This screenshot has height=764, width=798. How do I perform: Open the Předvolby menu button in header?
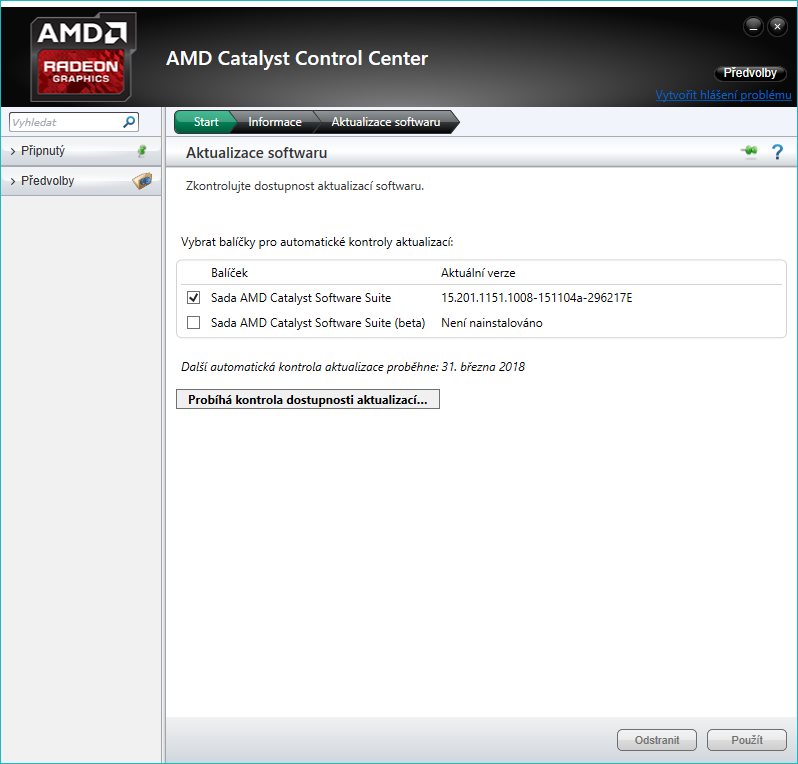[750, 73]
